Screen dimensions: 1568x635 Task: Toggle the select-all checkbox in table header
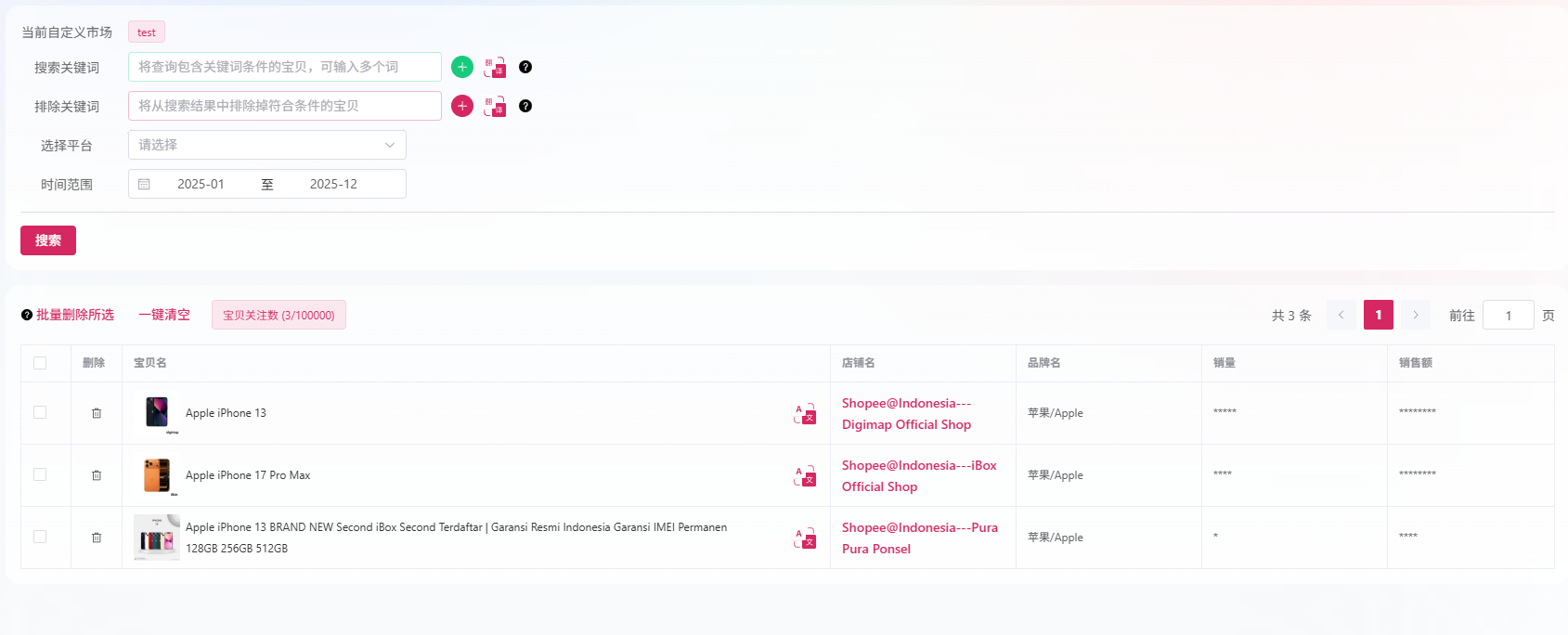tap(40, 363)
